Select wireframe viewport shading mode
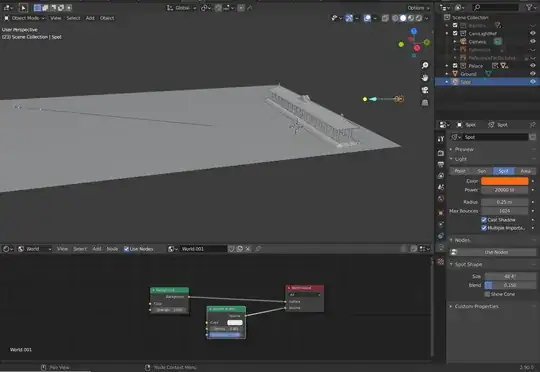 coord(395,18)
